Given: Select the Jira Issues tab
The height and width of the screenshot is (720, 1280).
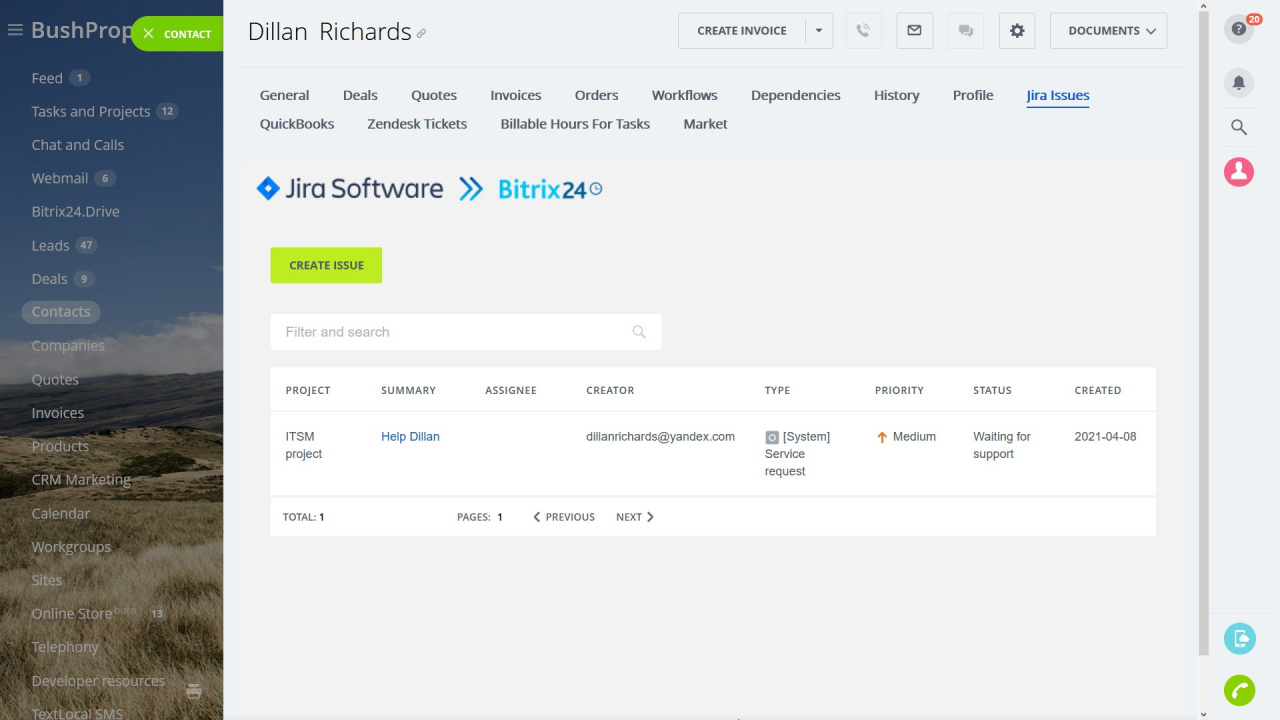Looking at the screenshot, I should point(1058,95).
